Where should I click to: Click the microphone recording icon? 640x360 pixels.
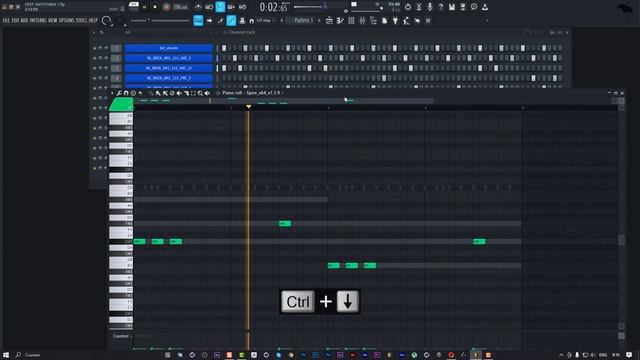pyautogui.click(x=430, y=7)
